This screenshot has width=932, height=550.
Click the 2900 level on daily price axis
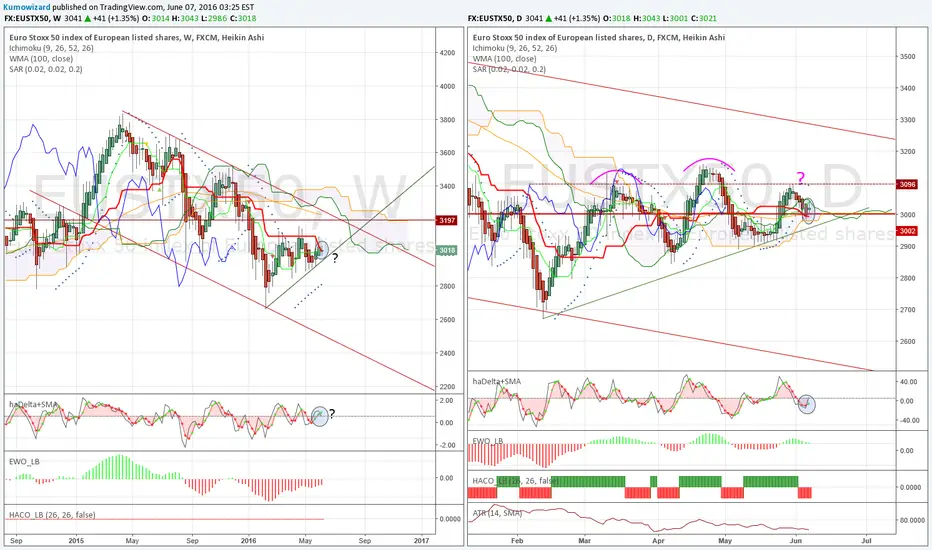pyautogui.click(x=907, y=246)
